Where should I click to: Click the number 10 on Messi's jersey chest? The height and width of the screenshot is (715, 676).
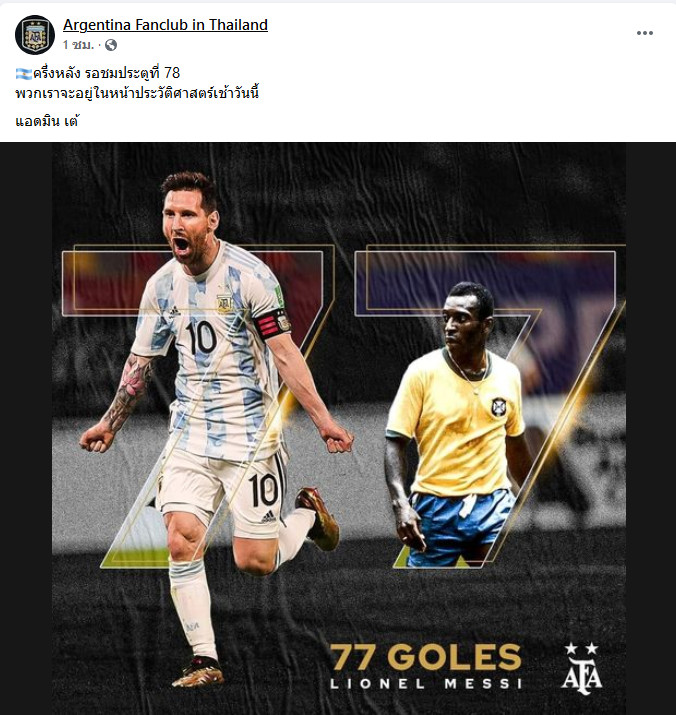(201, 337)
